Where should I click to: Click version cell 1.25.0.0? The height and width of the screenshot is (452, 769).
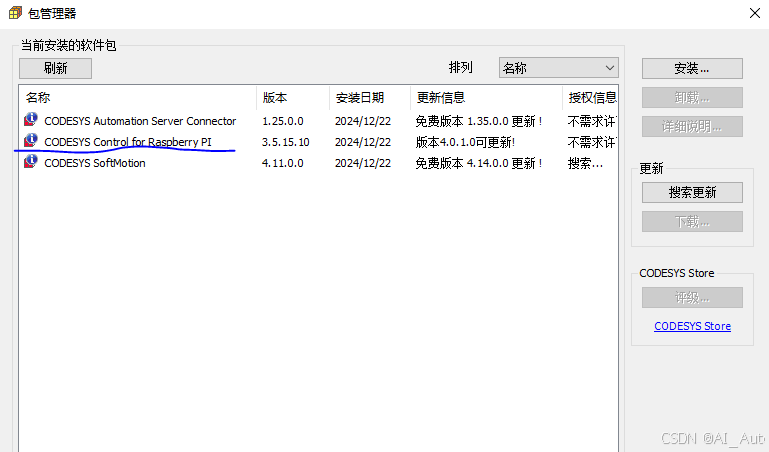(282, 121)
